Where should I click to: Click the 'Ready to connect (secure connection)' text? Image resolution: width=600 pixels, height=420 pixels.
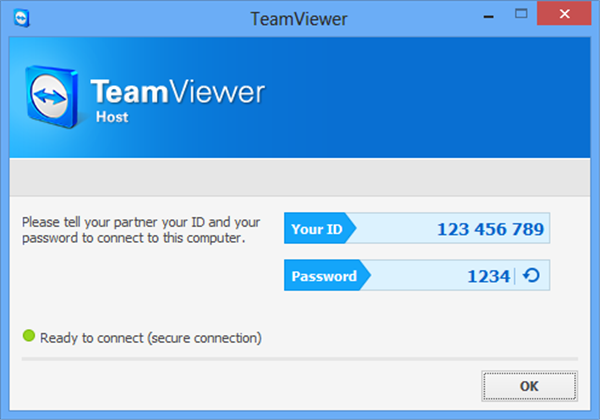pos(151,338)
